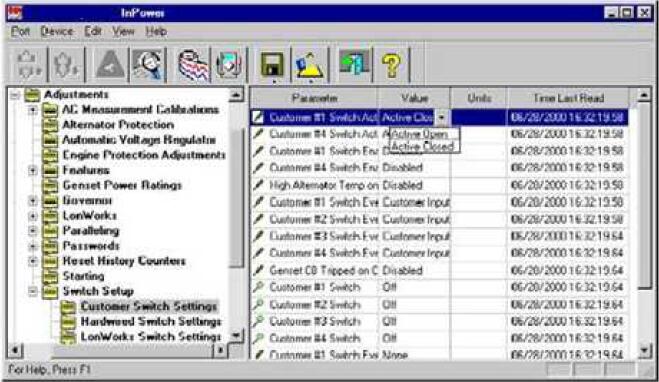Click the Parameter column header
Image resolution: width=659 pixels, height=382 pixels.
pos(314,98)
